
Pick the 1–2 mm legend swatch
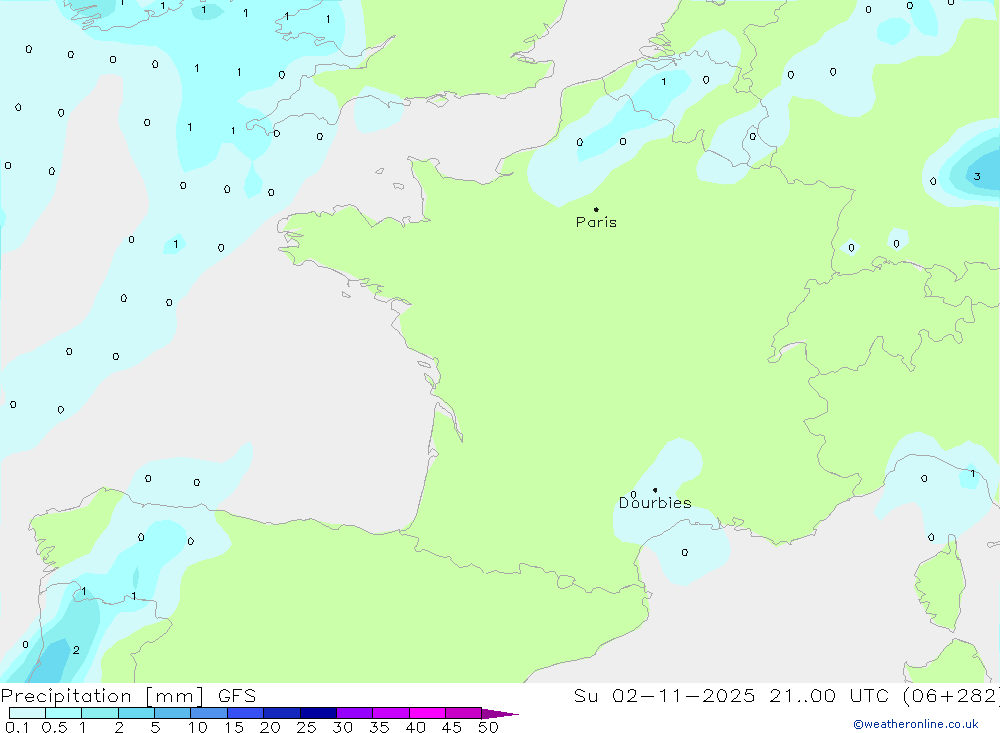click(x=100, y=713)
